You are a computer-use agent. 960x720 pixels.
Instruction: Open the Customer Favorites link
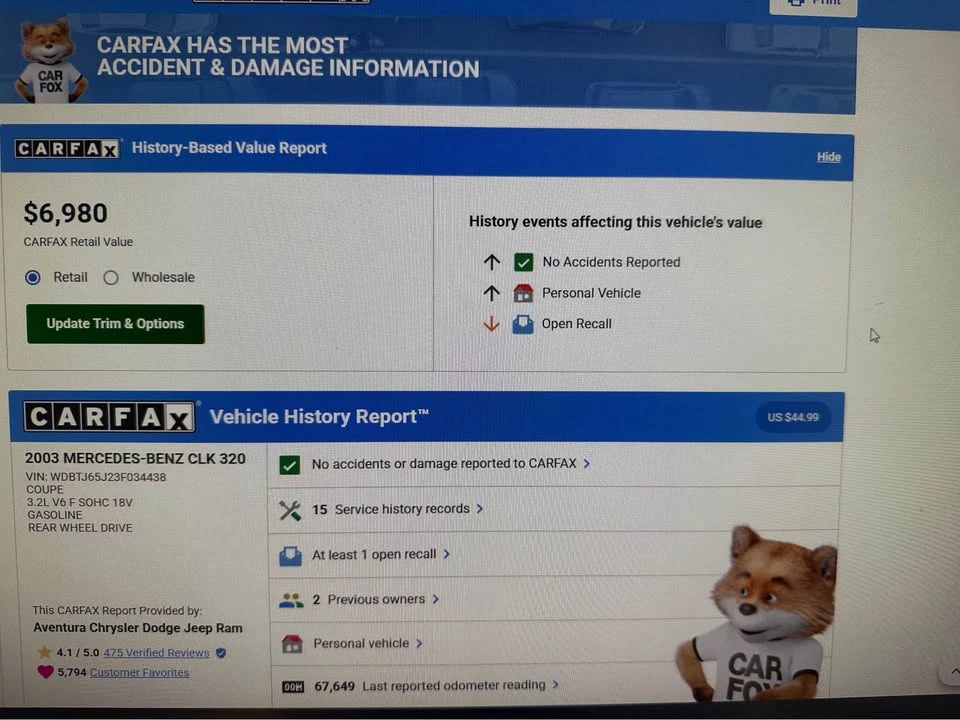[x=140, y=673]
